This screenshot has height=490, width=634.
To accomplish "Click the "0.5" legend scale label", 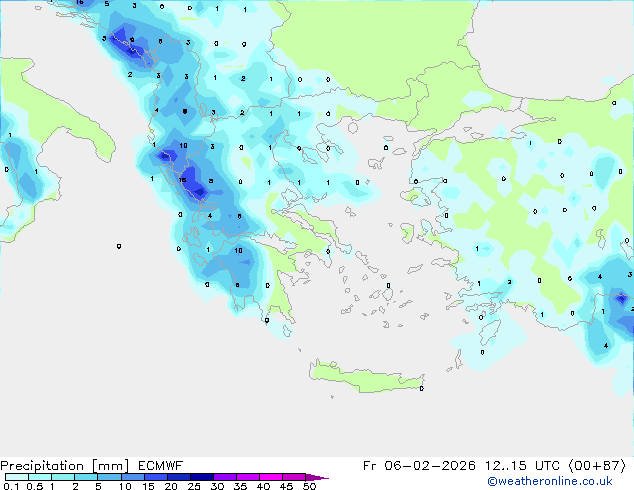I will tap(35, 486).
